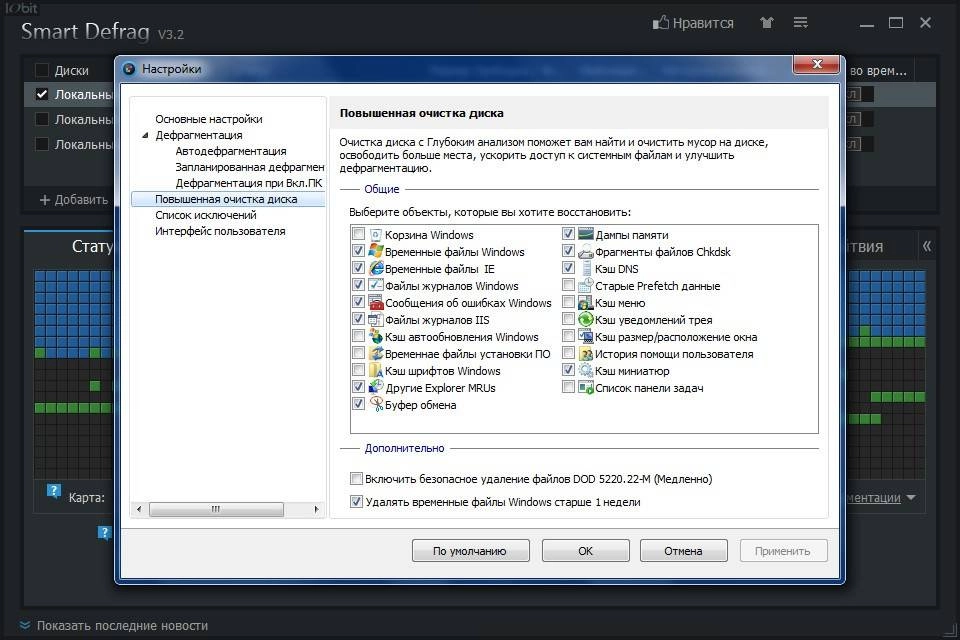Open Список исключений settings page
This screenshot has height=640, width=960.
(205, 215)
